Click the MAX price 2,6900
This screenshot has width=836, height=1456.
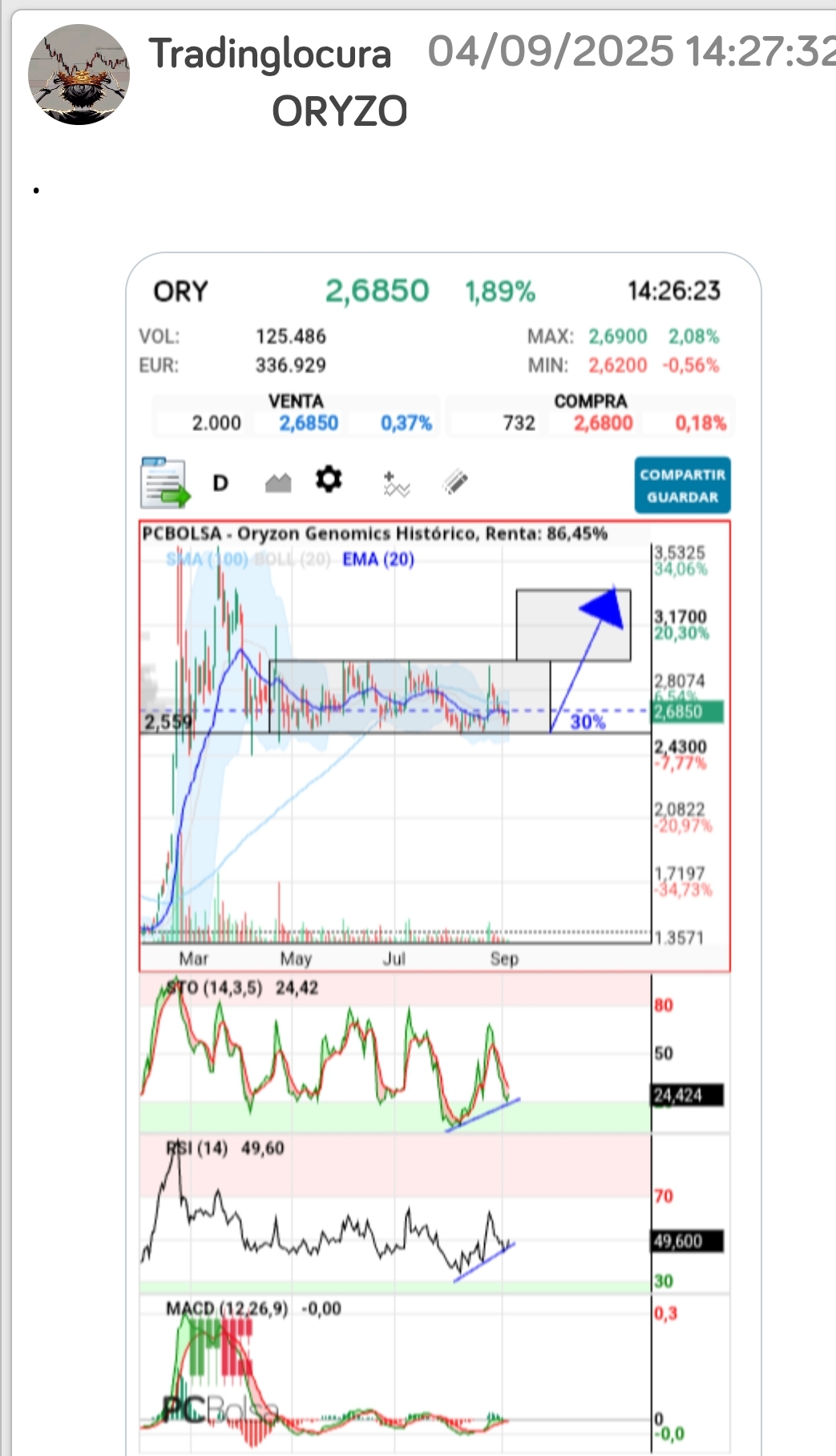[618, 337]
